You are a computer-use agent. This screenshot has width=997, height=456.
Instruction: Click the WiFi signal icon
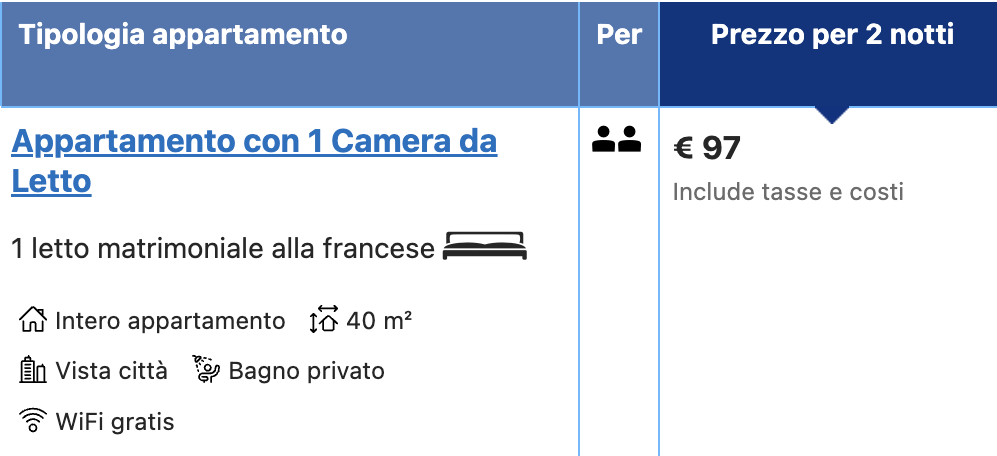(x=32, y=420)
